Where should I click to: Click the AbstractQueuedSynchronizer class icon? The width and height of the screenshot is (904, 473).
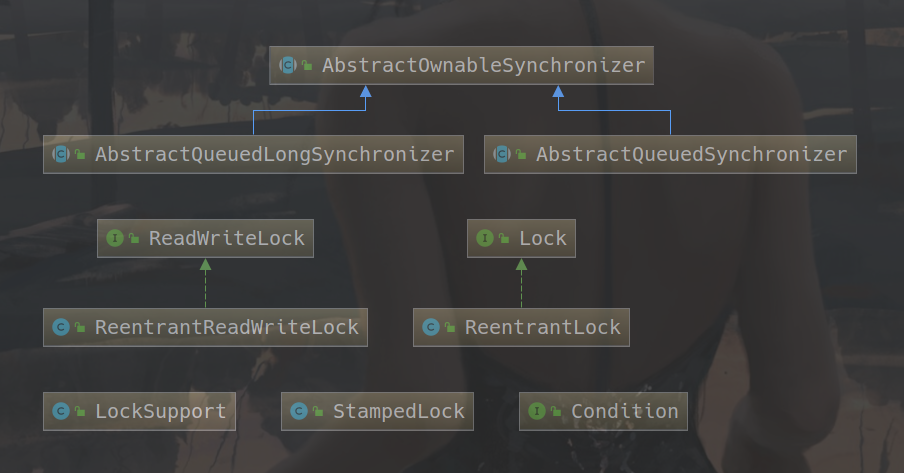[502, 154]
